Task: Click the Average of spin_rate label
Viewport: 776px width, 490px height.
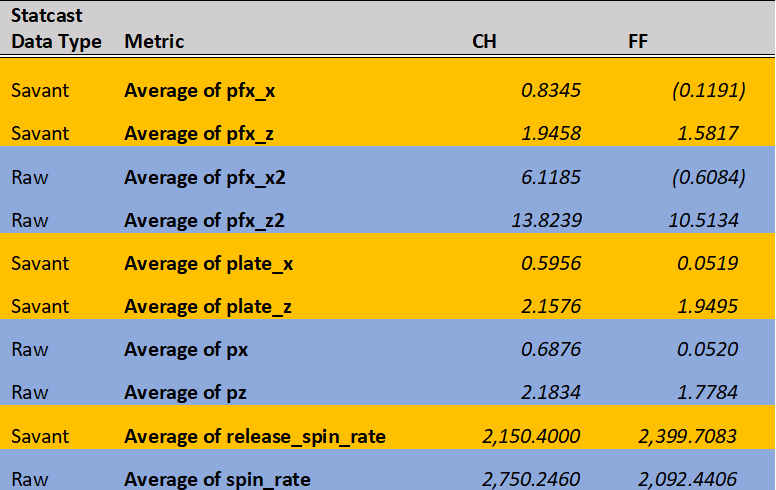Action: 218,479
